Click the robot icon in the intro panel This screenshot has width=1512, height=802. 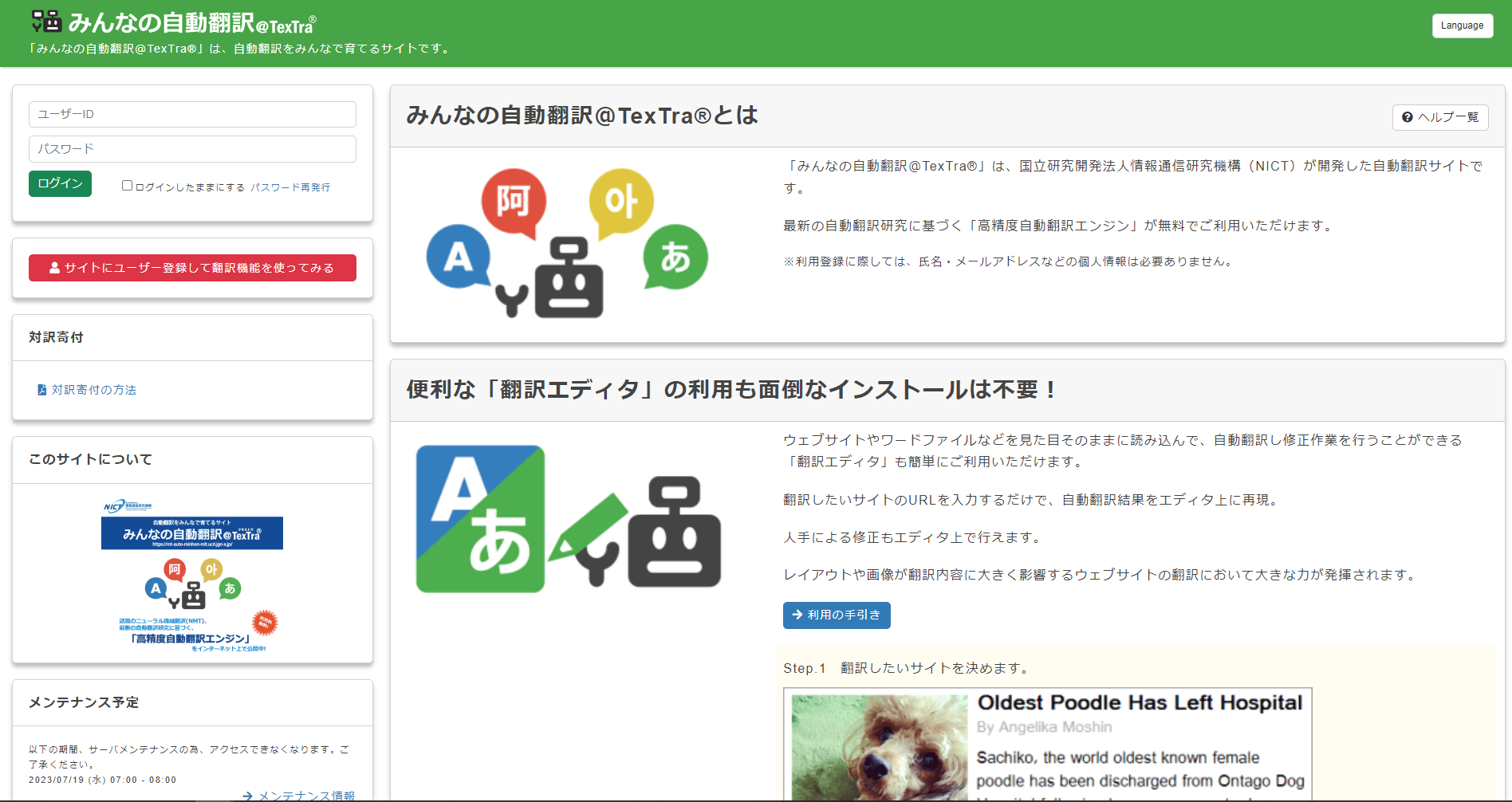(x=550, y=277)
